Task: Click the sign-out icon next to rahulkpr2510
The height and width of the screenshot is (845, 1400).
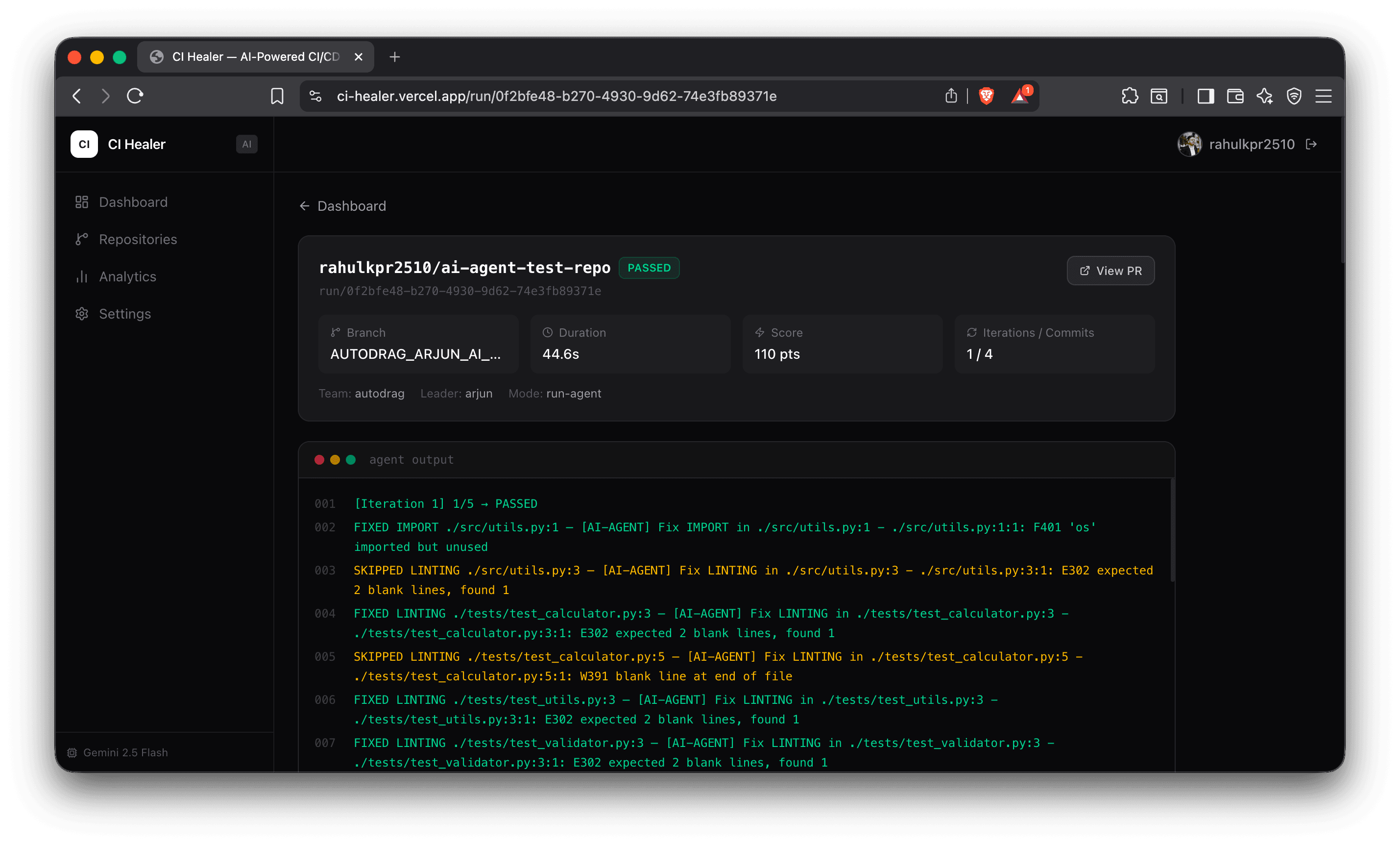Action: [1312, 144]
